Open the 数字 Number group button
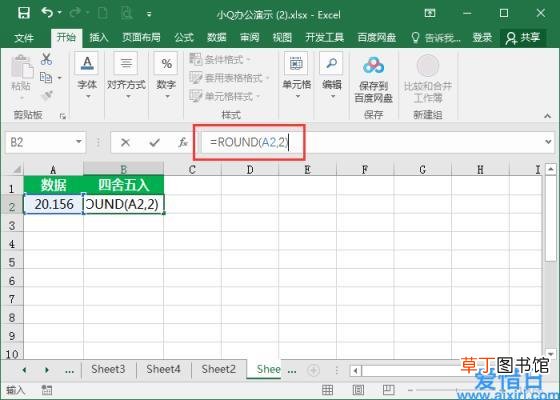Image resolution: width=560 pixels, height=400 pixels. click(166, 76)
